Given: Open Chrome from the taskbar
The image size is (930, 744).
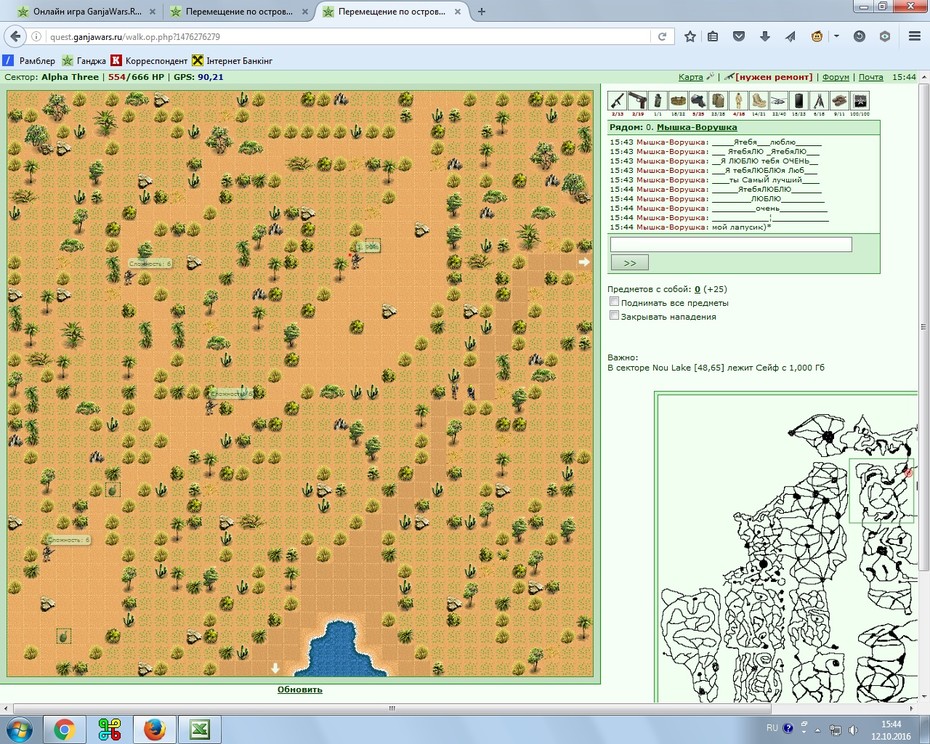Looking at the screenshot, I should [x=65, y=730].
